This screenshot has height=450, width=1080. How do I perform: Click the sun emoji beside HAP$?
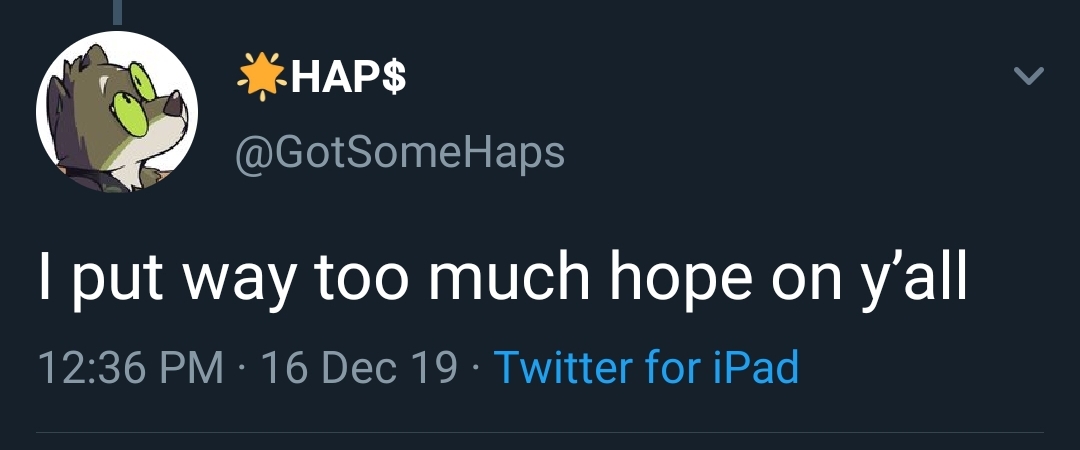(x=261, y=76)
